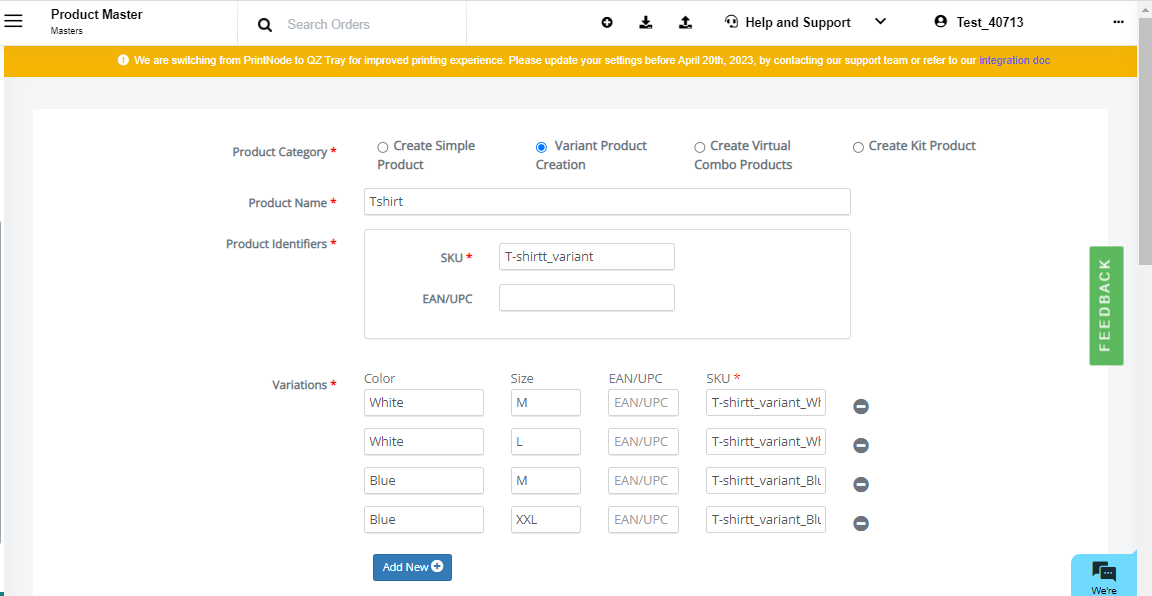Screen dimensions: 1152x596
Task: Open the integration doc link
Action: point(1015,60)
